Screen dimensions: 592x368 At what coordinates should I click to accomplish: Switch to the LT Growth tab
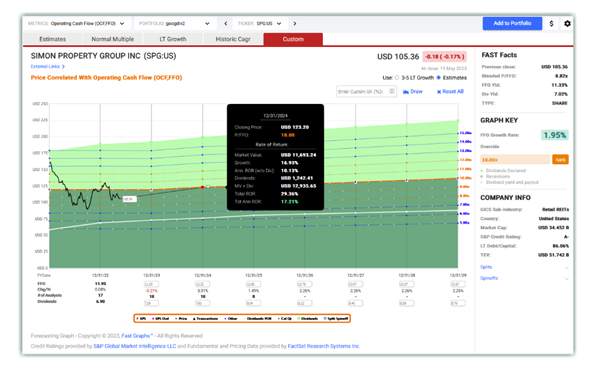tap(173, 39)
